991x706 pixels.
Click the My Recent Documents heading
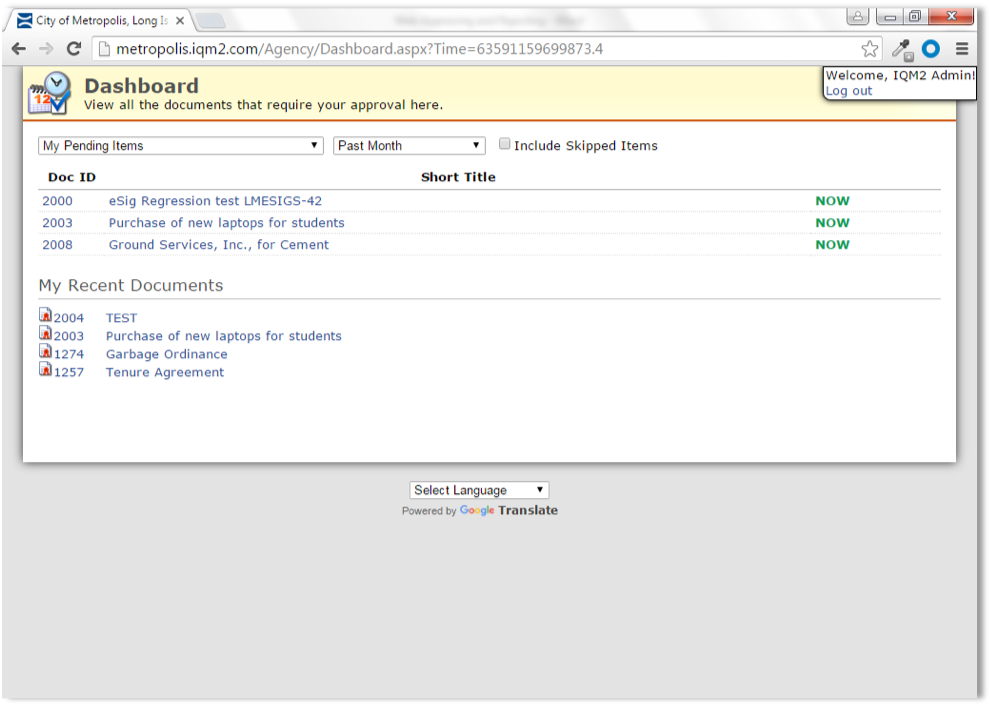(x=131, y=286)
